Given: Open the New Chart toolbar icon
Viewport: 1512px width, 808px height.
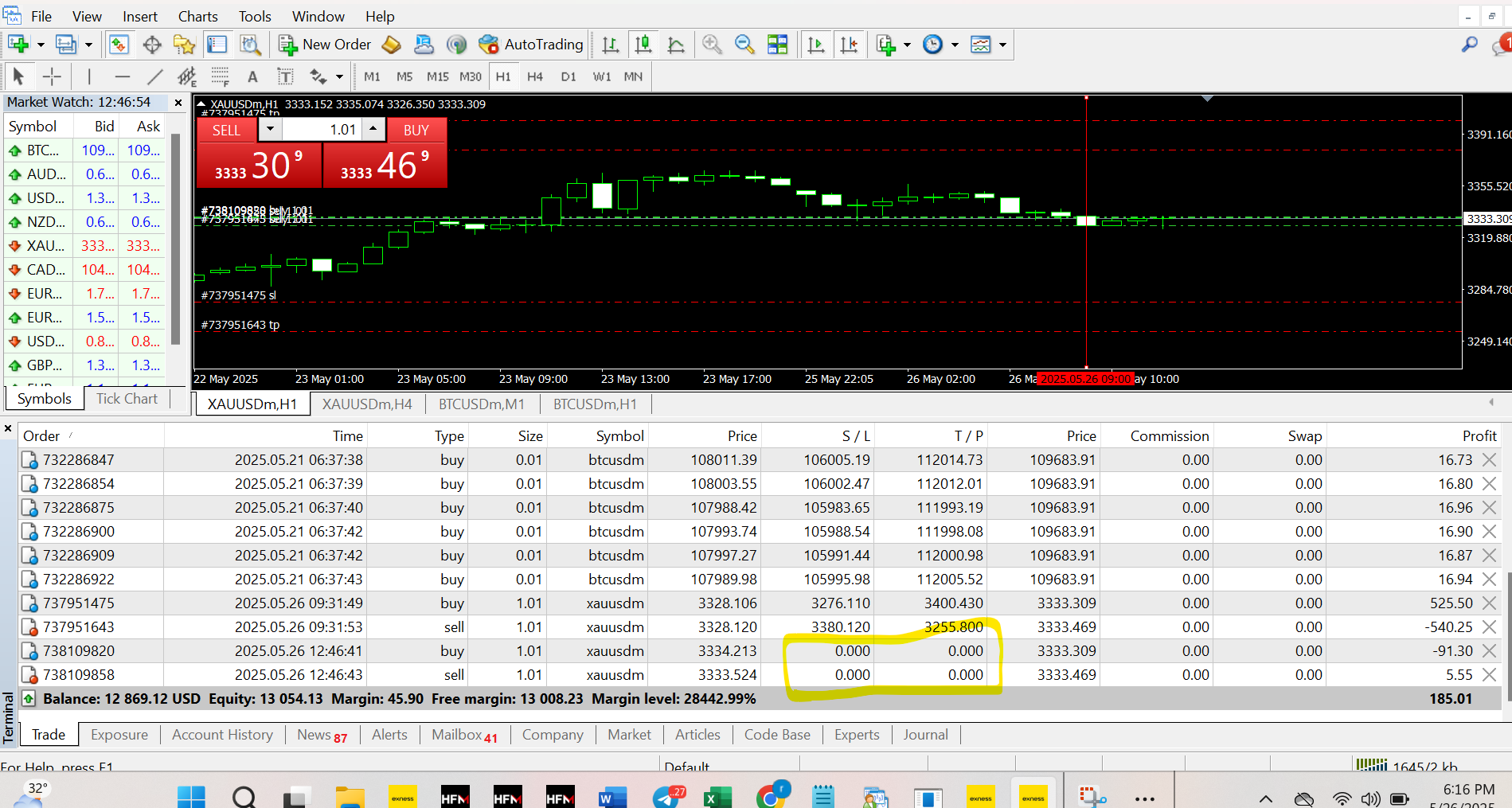Looking at the screenshot, I should point(19,45).
